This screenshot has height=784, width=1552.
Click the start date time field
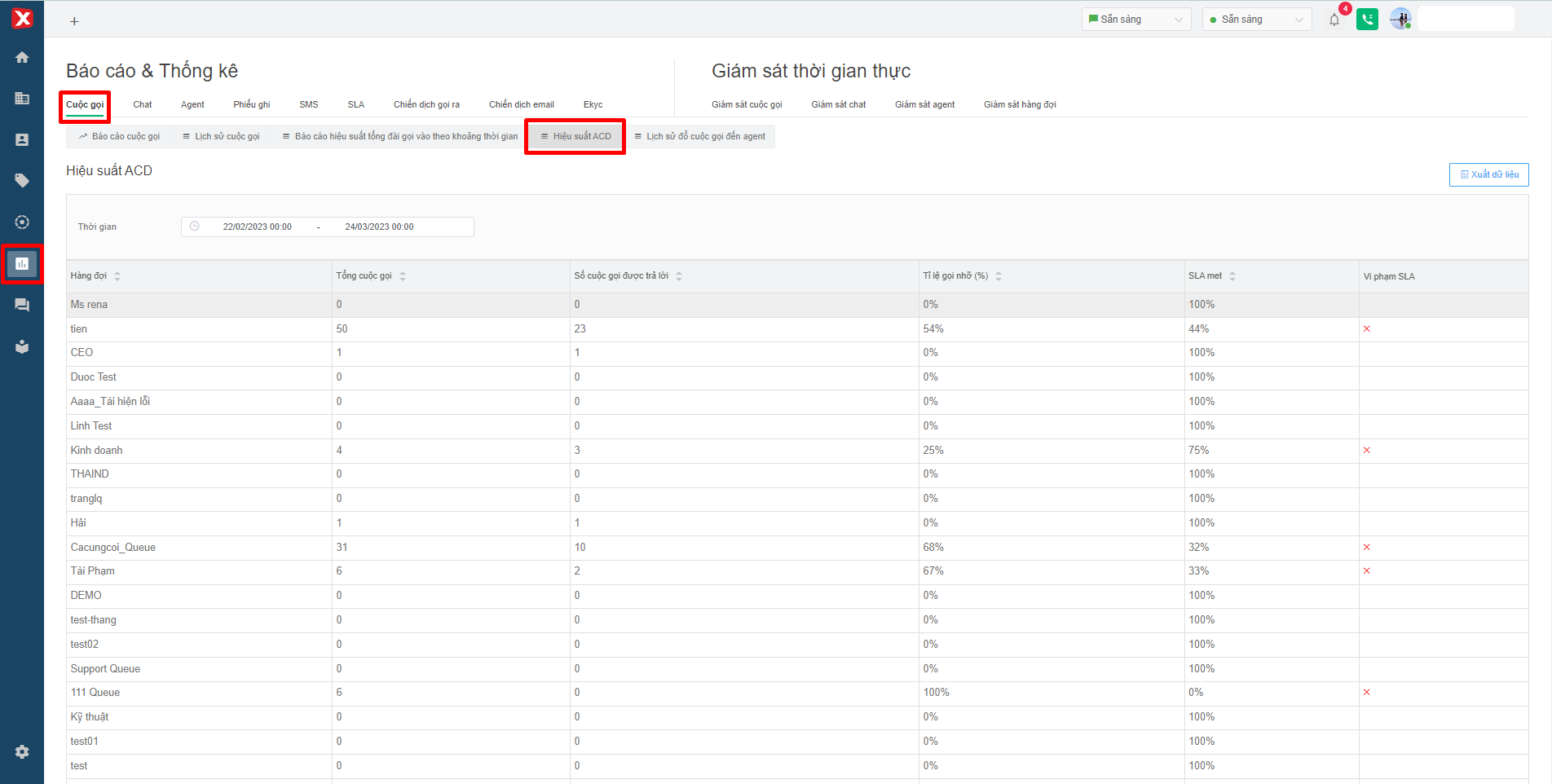[257, 227]
